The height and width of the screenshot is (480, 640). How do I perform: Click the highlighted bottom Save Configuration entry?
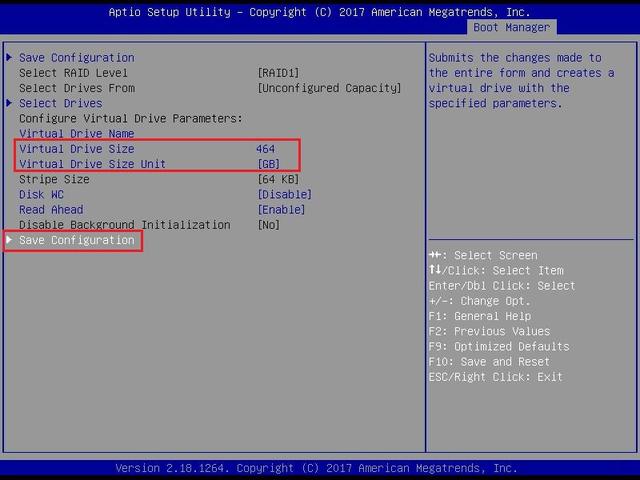point(76,240)
